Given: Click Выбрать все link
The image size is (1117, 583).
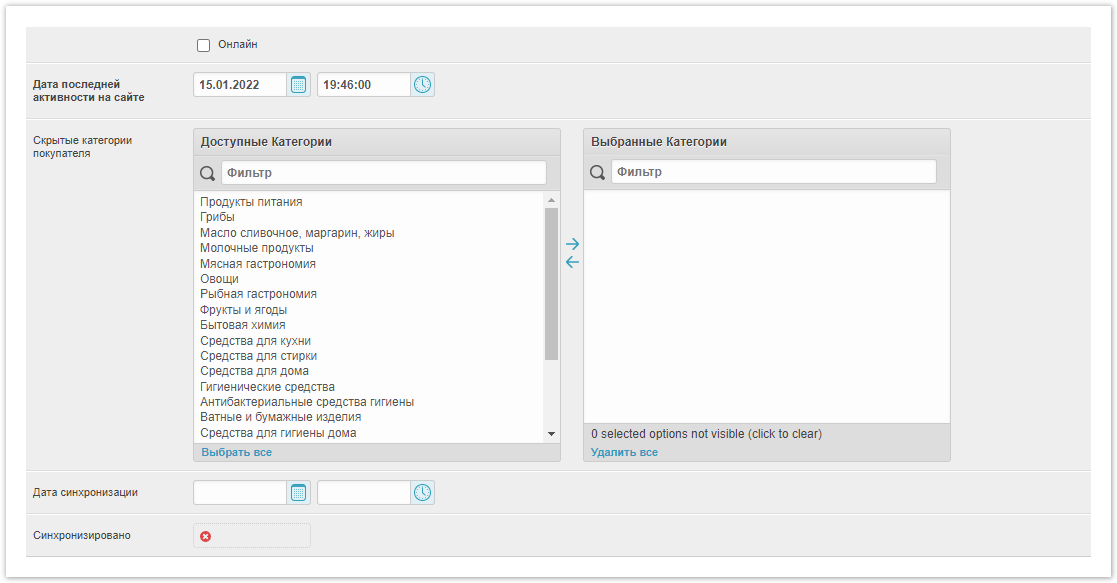Looking at the screenshot, I should 236,453.
